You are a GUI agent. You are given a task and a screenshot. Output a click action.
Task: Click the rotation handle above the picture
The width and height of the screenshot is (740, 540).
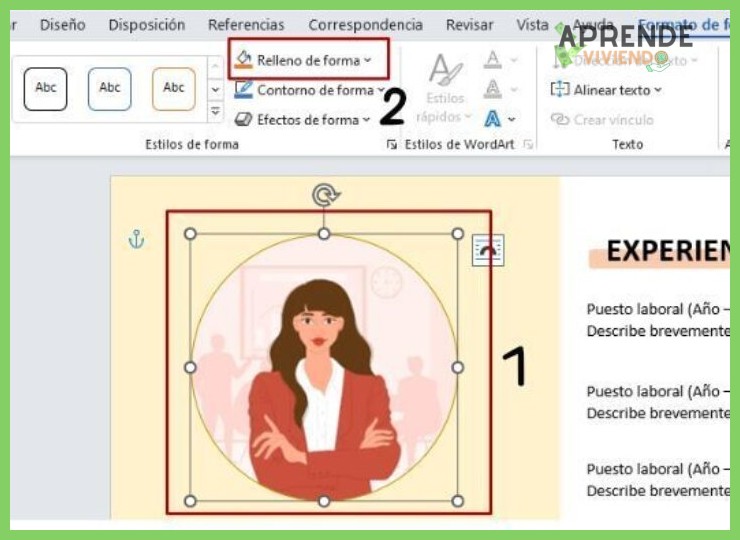[x=325, y=195]
